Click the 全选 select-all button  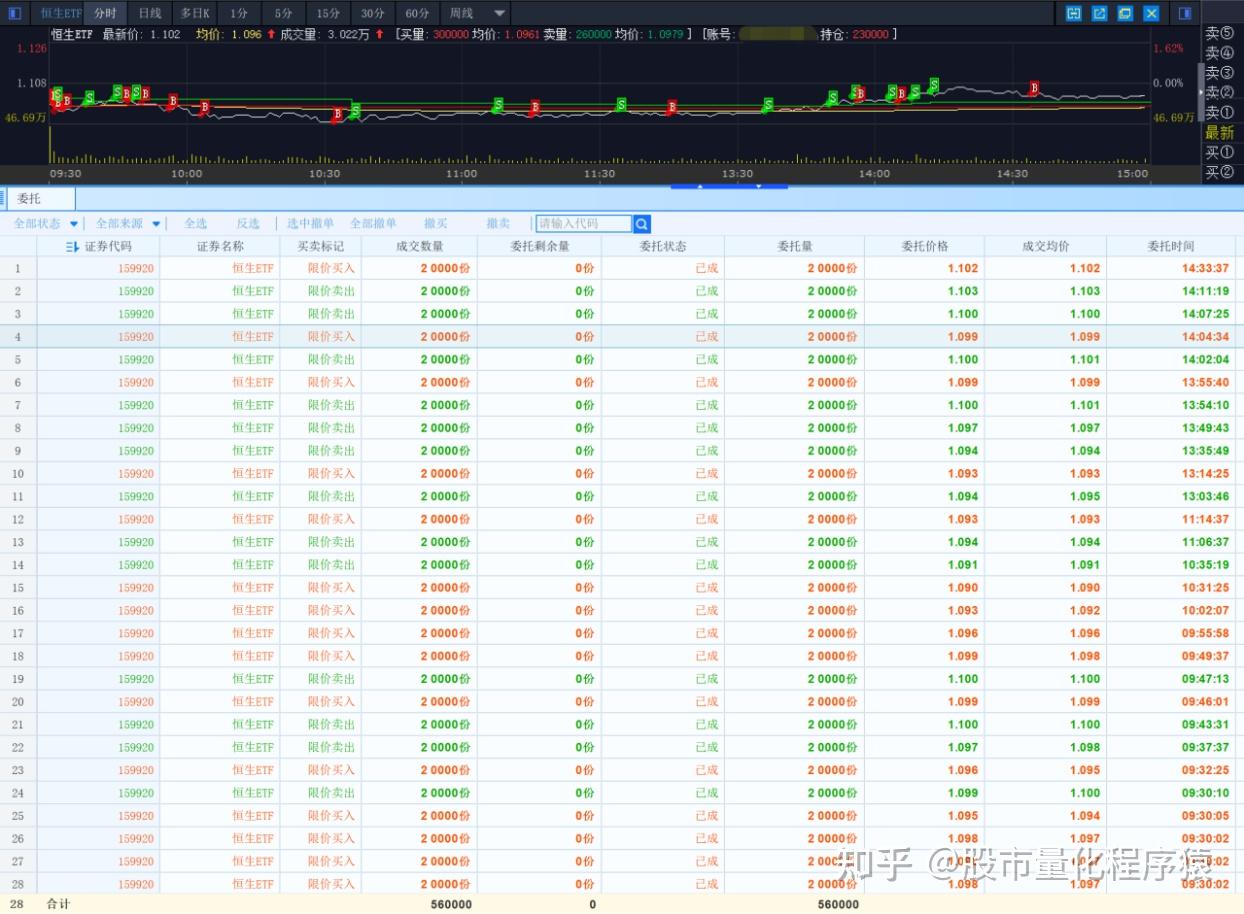pos(196,224)
